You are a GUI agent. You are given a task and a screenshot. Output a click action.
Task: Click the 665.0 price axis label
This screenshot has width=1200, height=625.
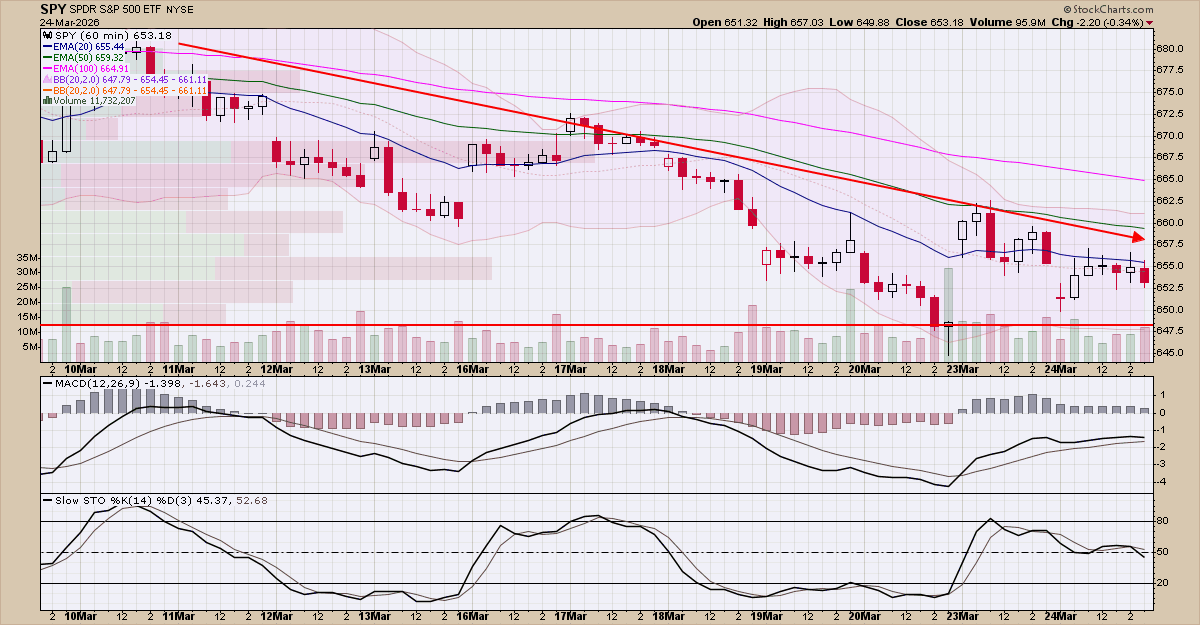[1170, 178]
